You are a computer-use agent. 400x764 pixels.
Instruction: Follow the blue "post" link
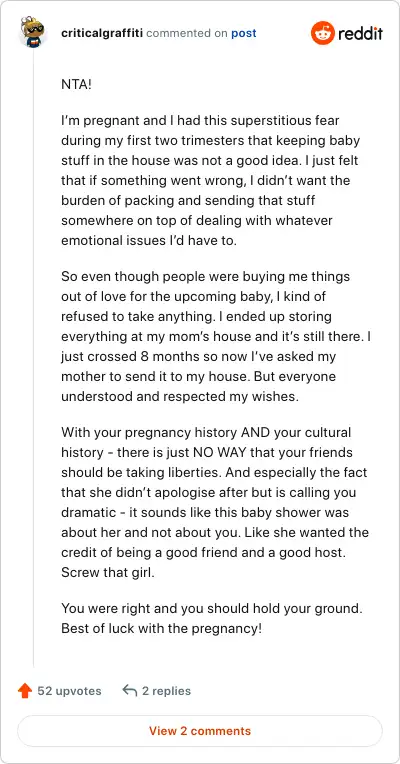pos(244,33)
